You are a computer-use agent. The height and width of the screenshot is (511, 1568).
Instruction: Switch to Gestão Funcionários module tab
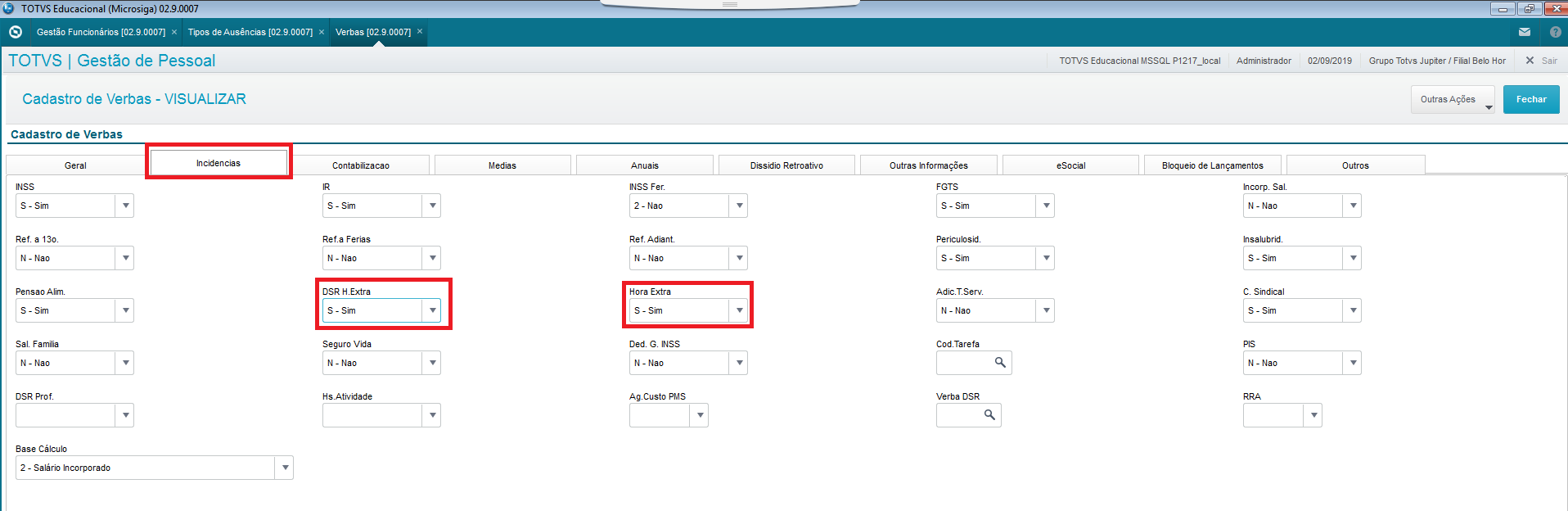(x=101, y=32)
